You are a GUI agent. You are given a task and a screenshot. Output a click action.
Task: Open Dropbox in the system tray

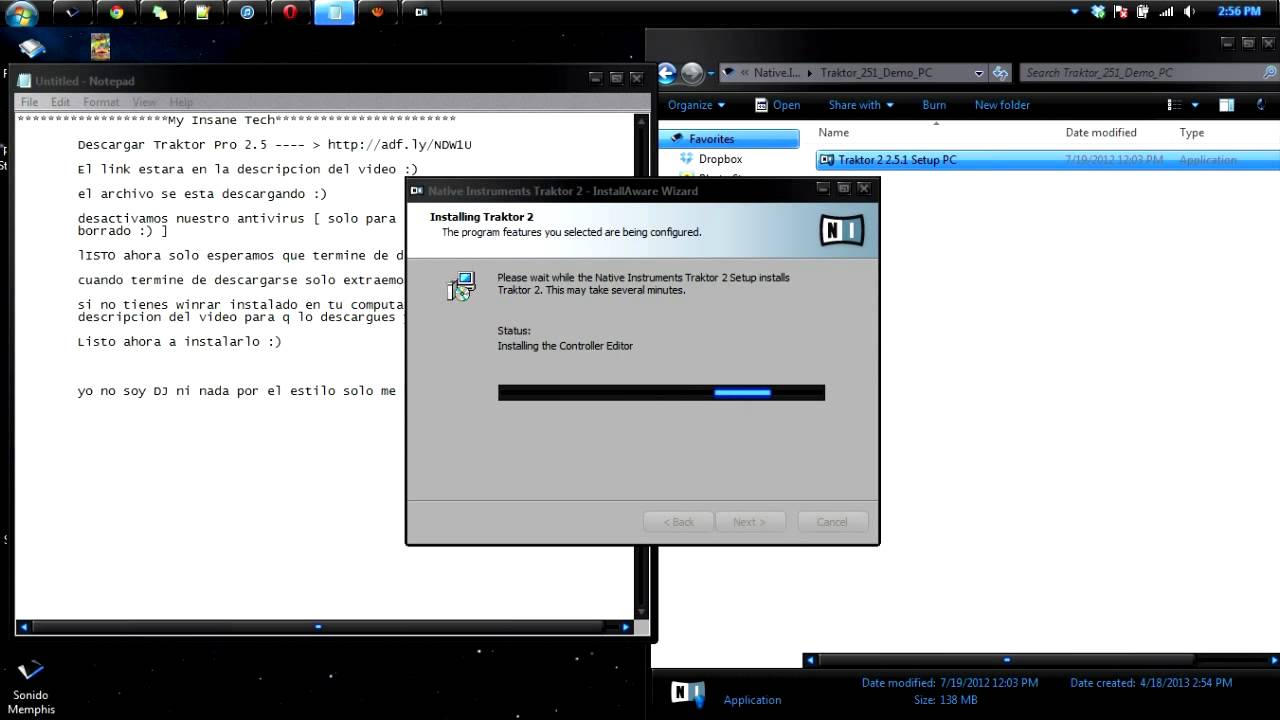[x=1099, y=12]
